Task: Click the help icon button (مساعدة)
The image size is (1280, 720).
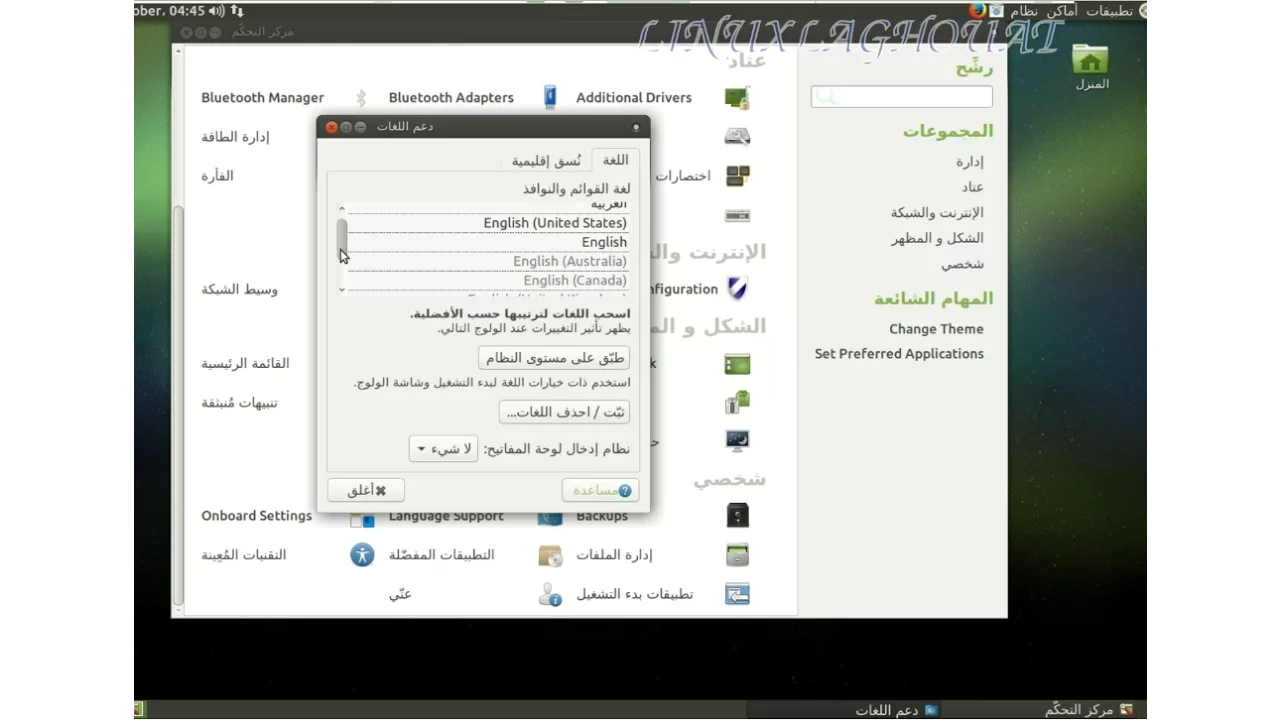Action: pos(600,490)
